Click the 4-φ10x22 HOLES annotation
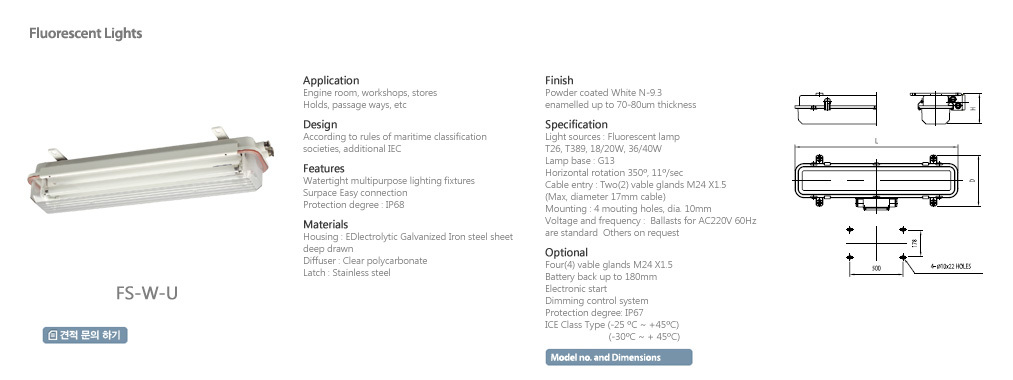 pos(950,266)
